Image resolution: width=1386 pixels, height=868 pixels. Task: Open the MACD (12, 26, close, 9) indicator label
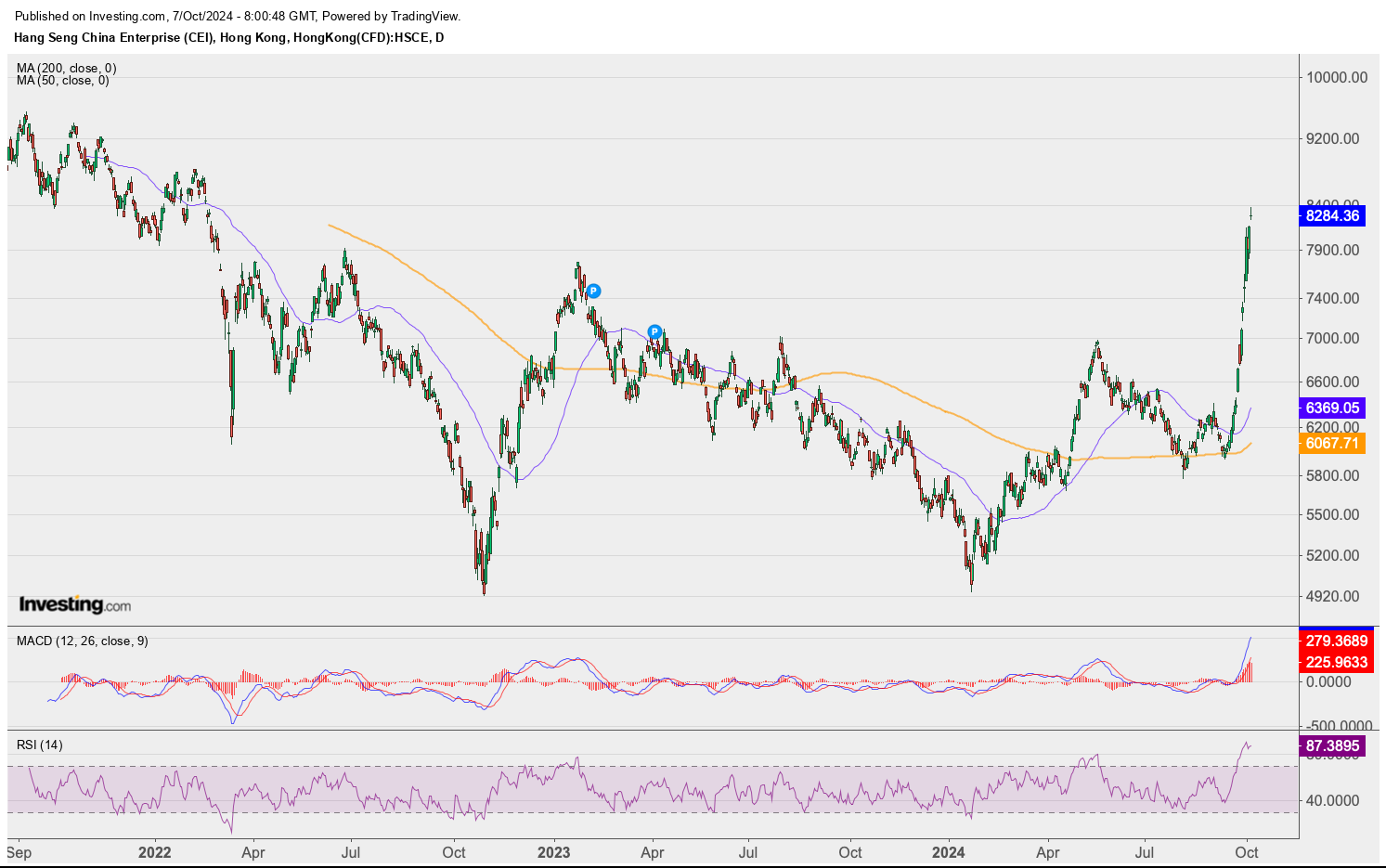pyautogui.click(x=82, y=641)
